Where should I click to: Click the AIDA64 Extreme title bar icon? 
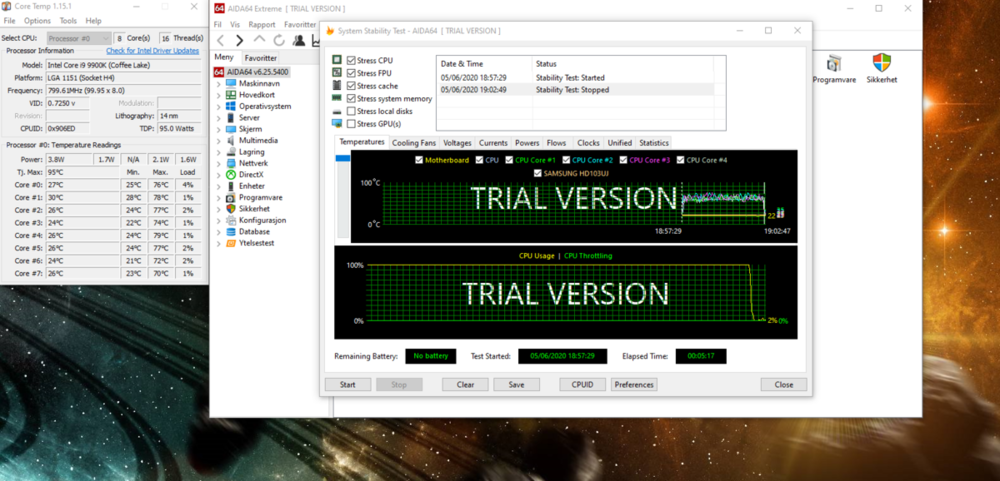click(x=219, y=9)
